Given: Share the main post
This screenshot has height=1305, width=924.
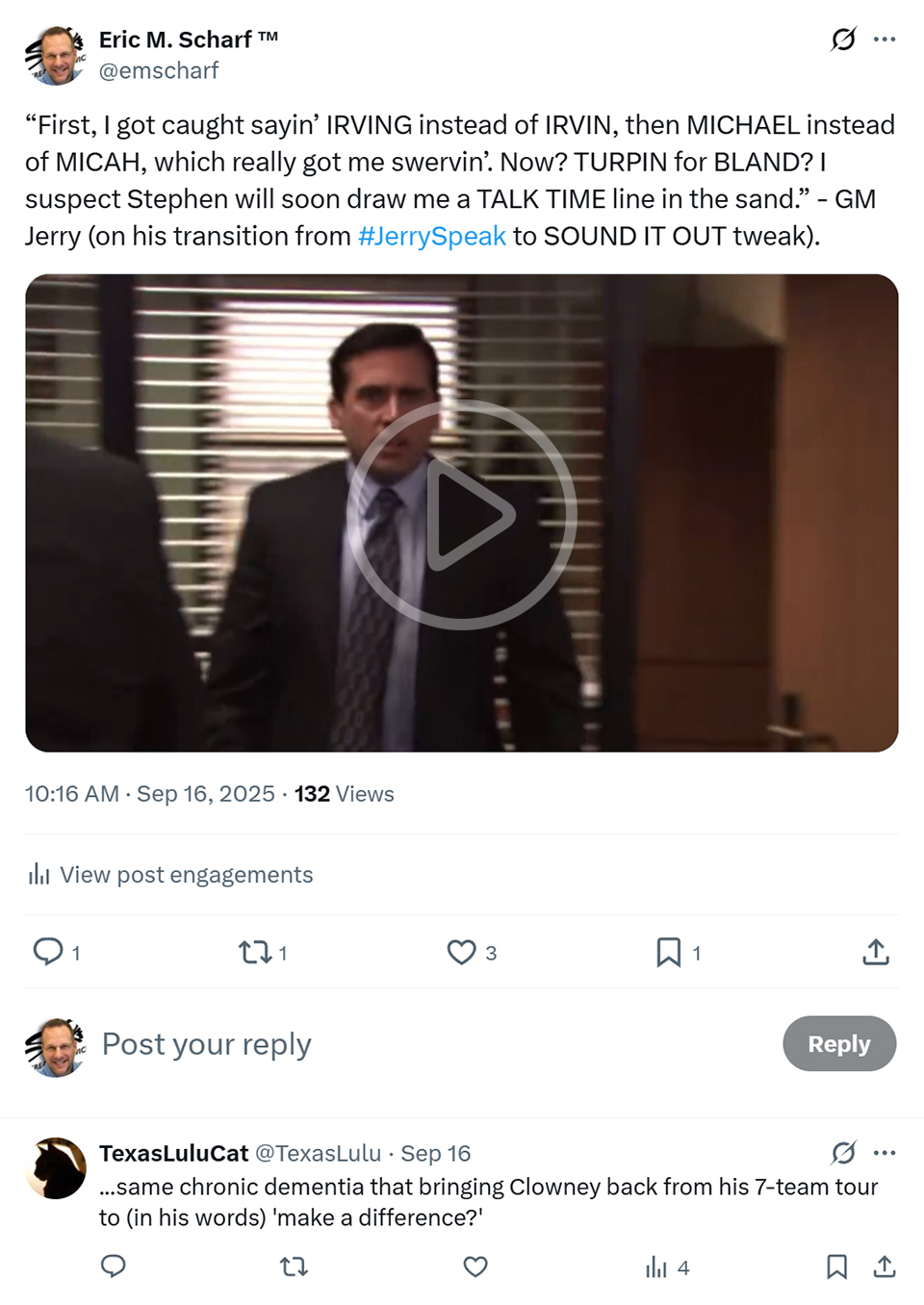Looking at the screenshot, I should pos(875,952).
